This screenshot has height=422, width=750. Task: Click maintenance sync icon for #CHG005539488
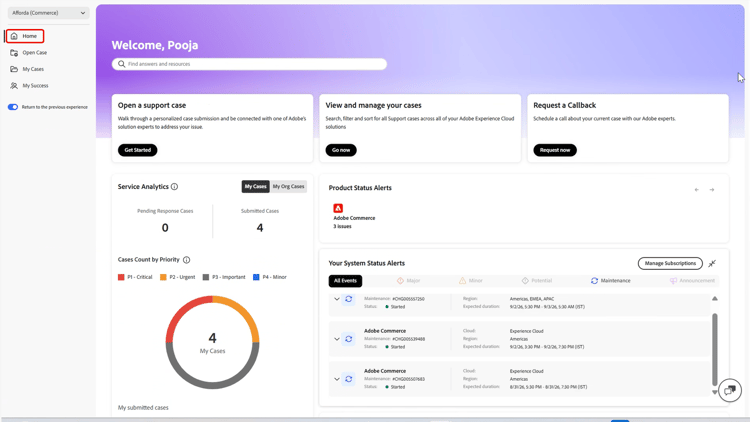point(349,339)
